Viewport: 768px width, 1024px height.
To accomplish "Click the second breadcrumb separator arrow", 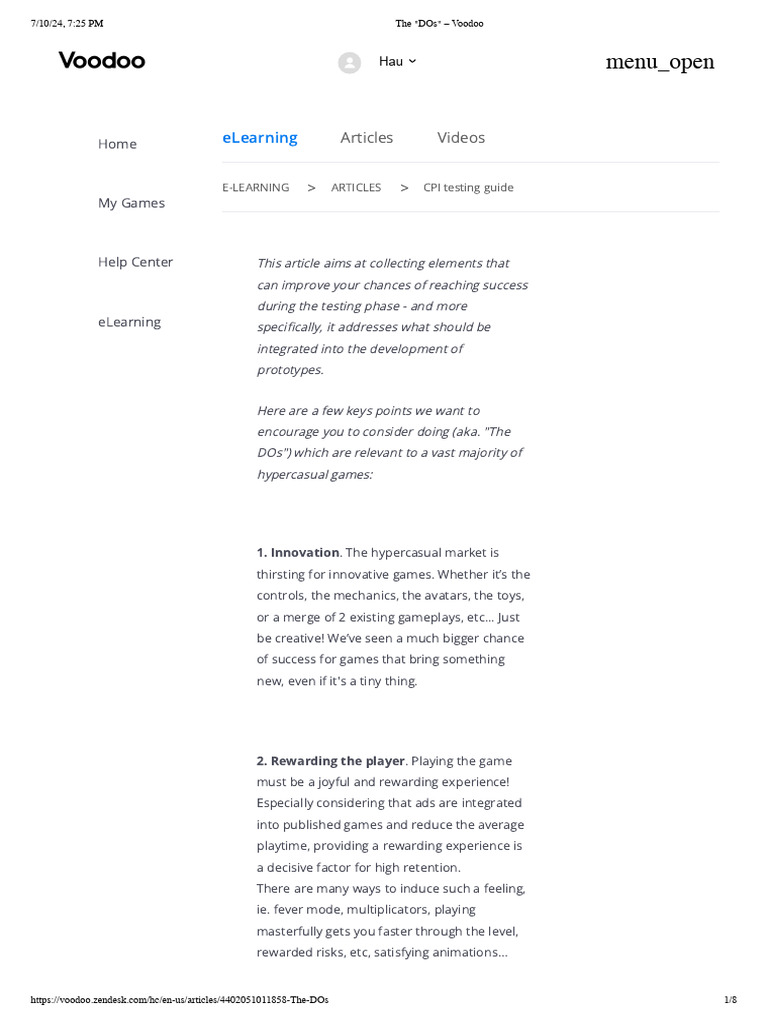I will (x=404, y=188).
